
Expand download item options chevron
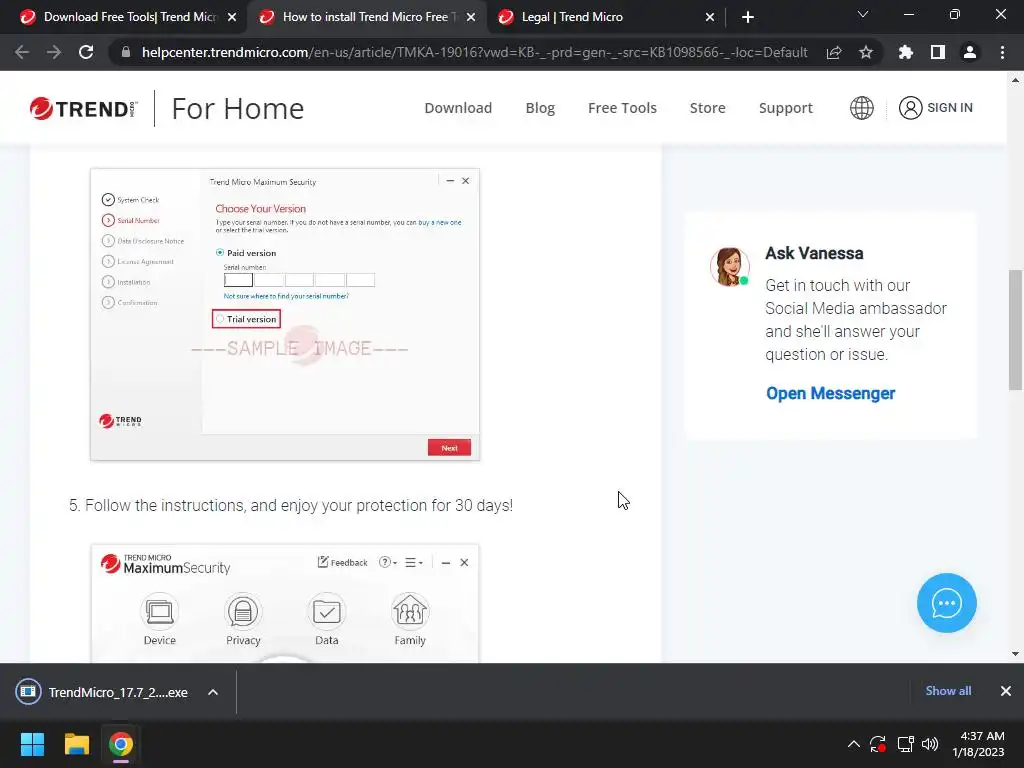[x=213, y=692]
